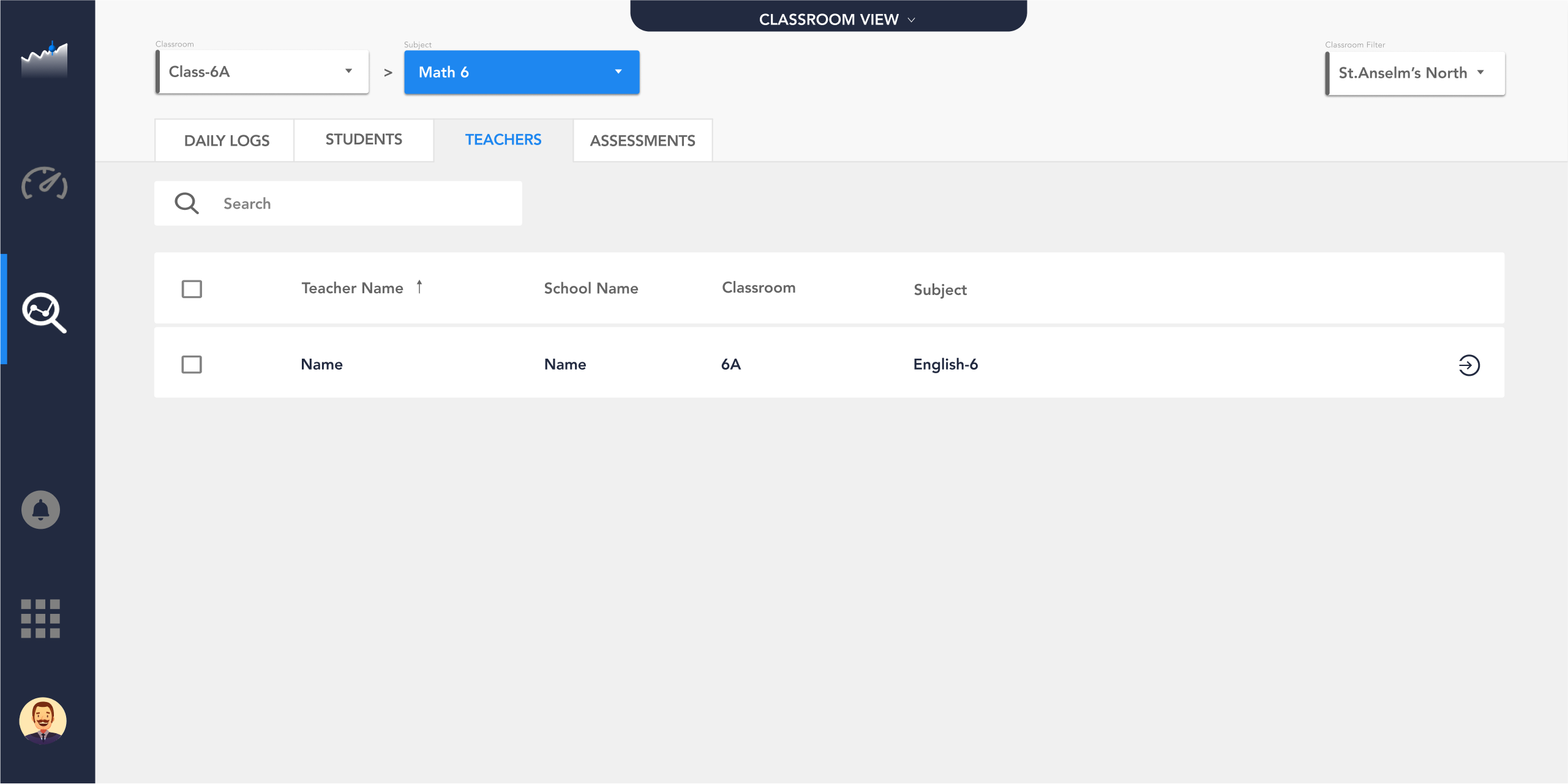Expand the Class-6A classroom dropdown
The image size is (1568, 784).
click(x=263, y=72)
